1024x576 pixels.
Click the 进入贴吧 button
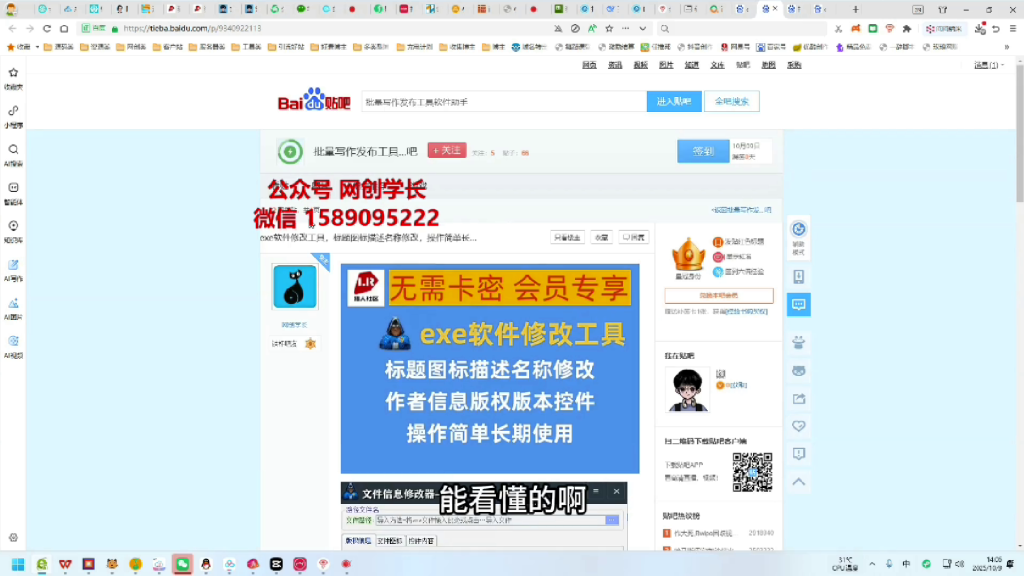coord(674,101)
